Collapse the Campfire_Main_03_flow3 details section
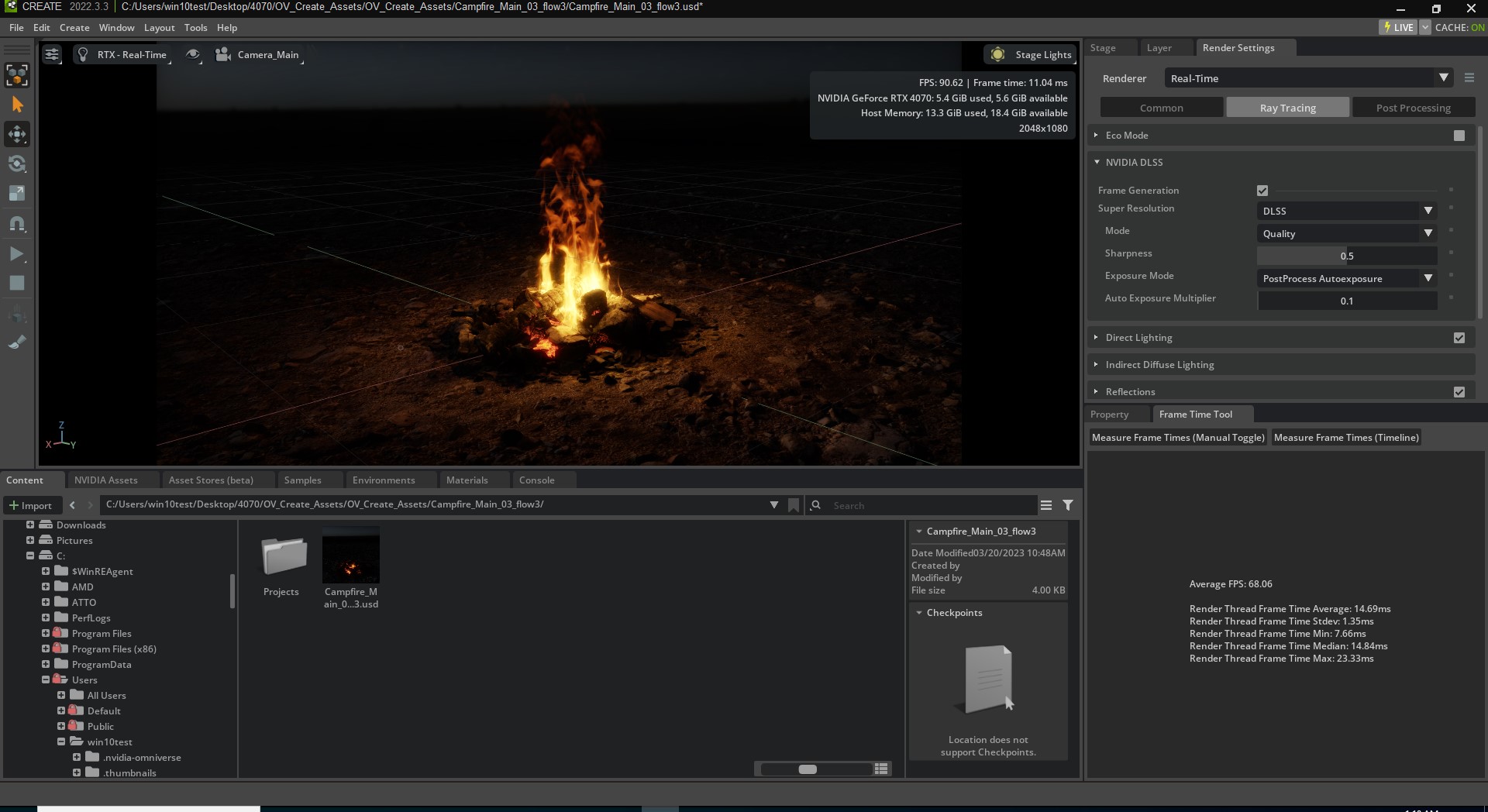Viewport: 1488px width, 812px height. [x=919, y=532]
